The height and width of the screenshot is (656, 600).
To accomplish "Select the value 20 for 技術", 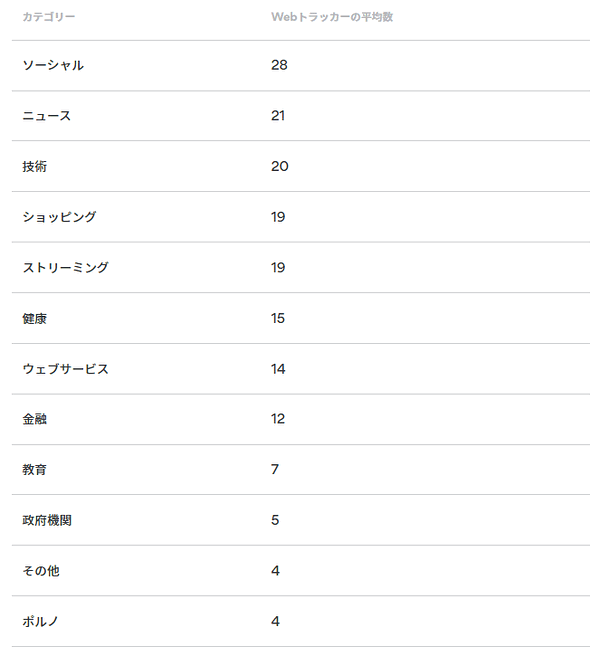I will click(279, 166).
